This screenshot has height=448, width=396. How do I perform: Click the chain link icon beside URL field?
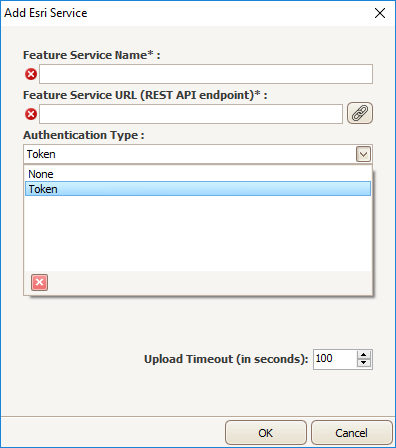pos(360,113)
